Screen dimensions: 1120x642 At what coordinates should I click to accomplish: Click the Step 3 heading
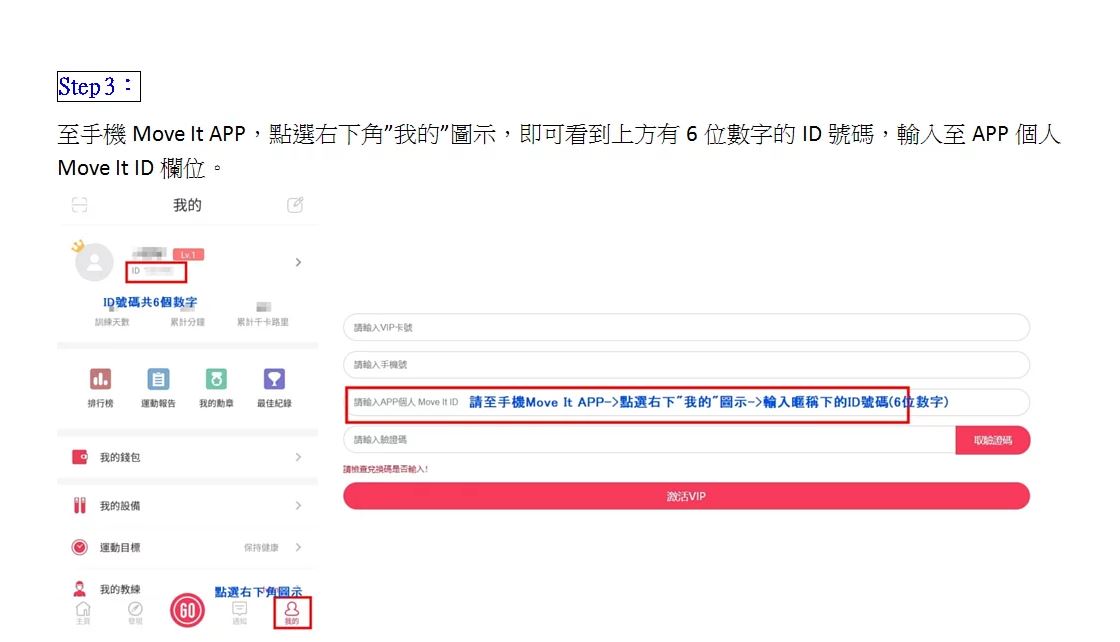(99, 86)
